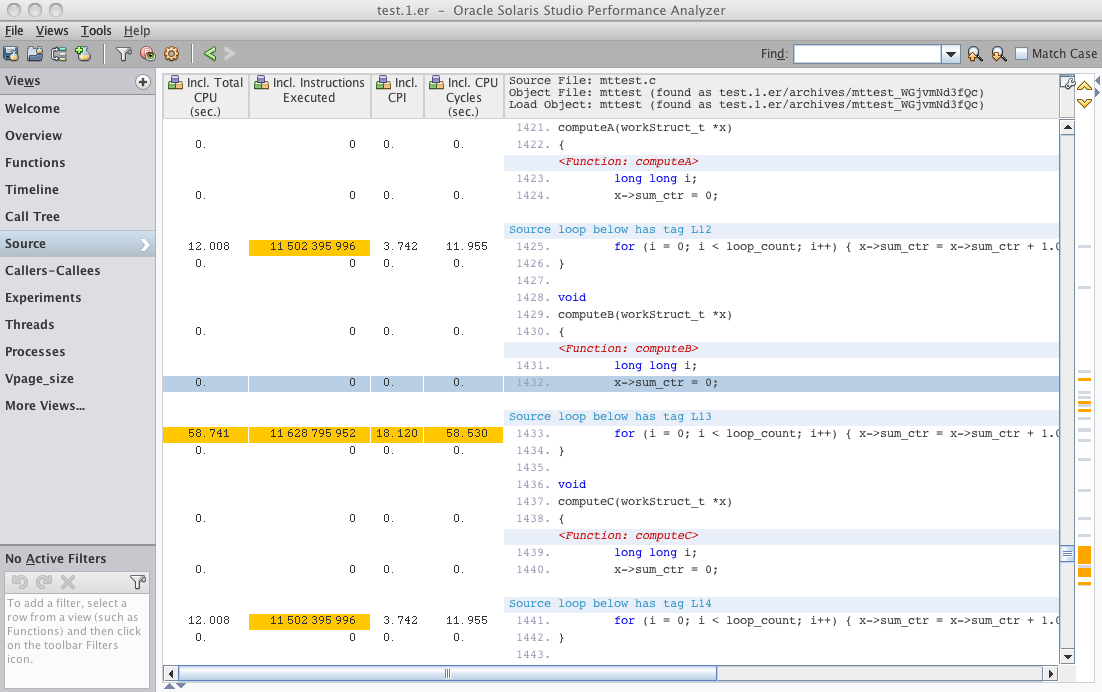
Task: Enable the Match Case checkbox
Action: (1022, 53)
